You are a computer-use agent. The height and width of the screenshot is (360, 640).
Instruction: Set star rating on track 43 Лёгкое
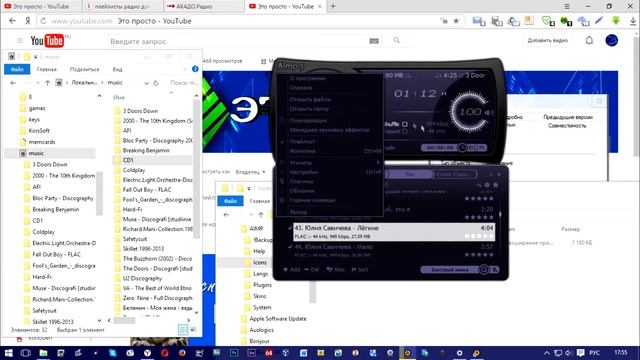point(479,236)
